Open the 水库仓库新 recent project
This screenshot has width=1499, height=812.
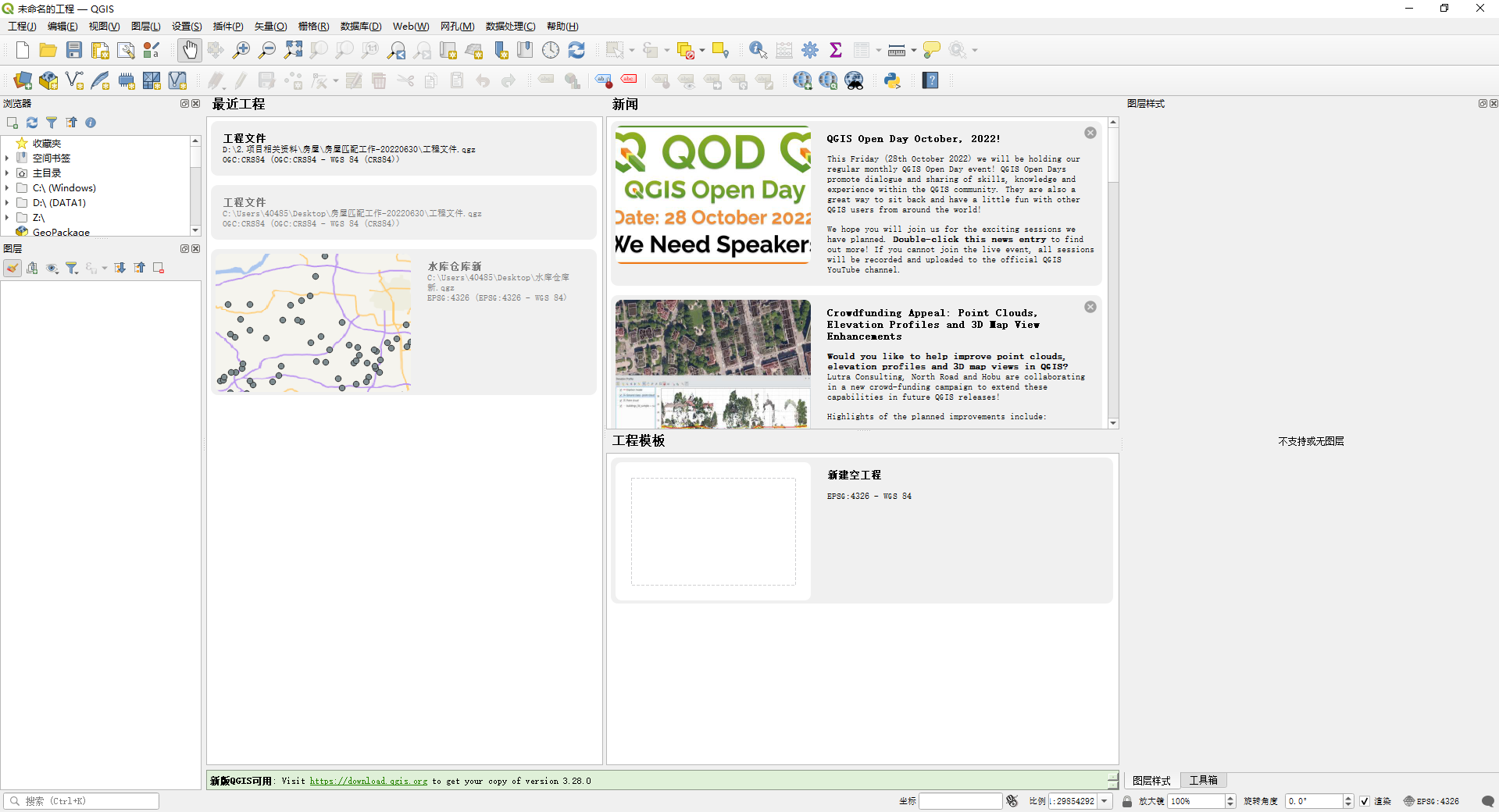pyautogui.click(x=404, y=322)
